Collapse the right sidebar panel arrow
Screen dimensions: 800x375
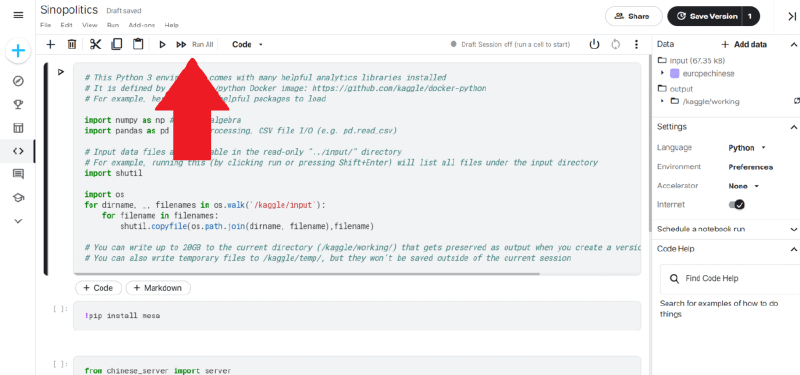[x=791, y=16]
